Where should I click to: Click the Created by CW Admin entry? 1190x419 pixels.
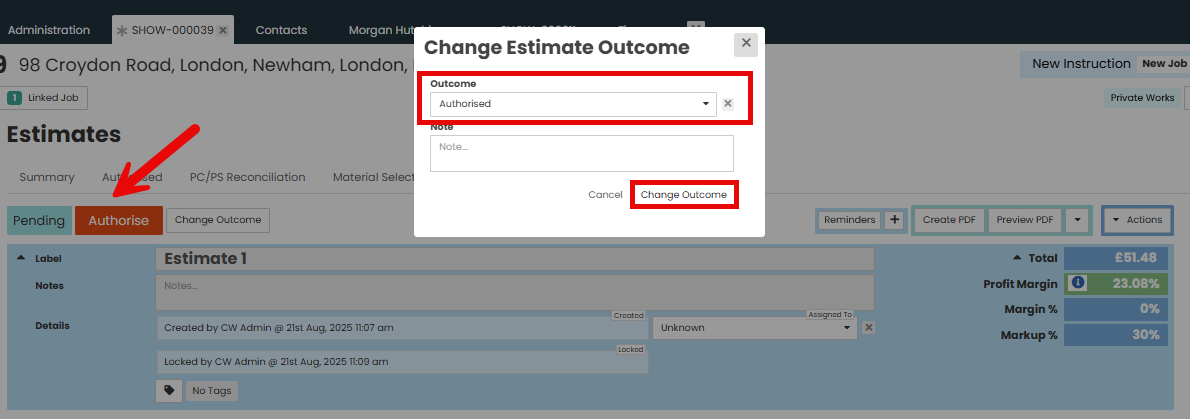(x=401, y=328)
